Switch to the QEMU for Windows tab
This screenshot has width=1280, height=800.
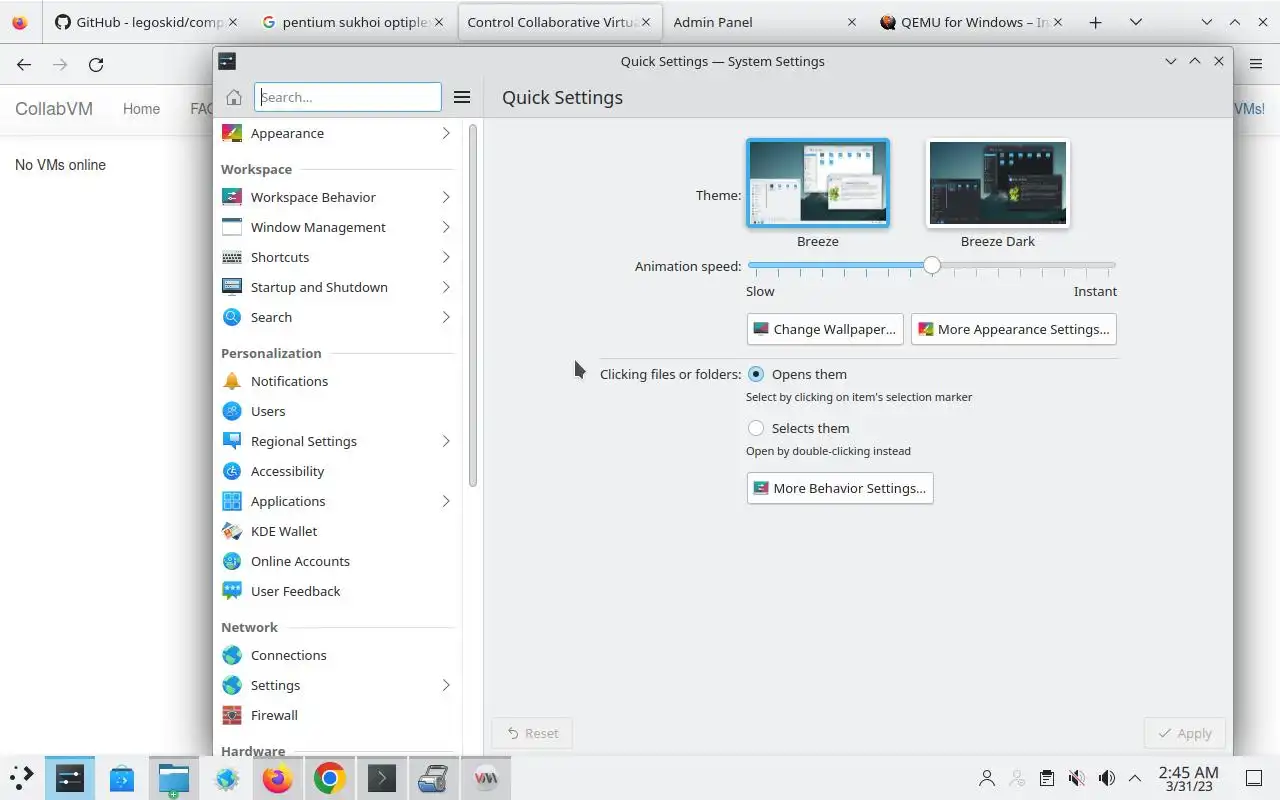[971, 22]
